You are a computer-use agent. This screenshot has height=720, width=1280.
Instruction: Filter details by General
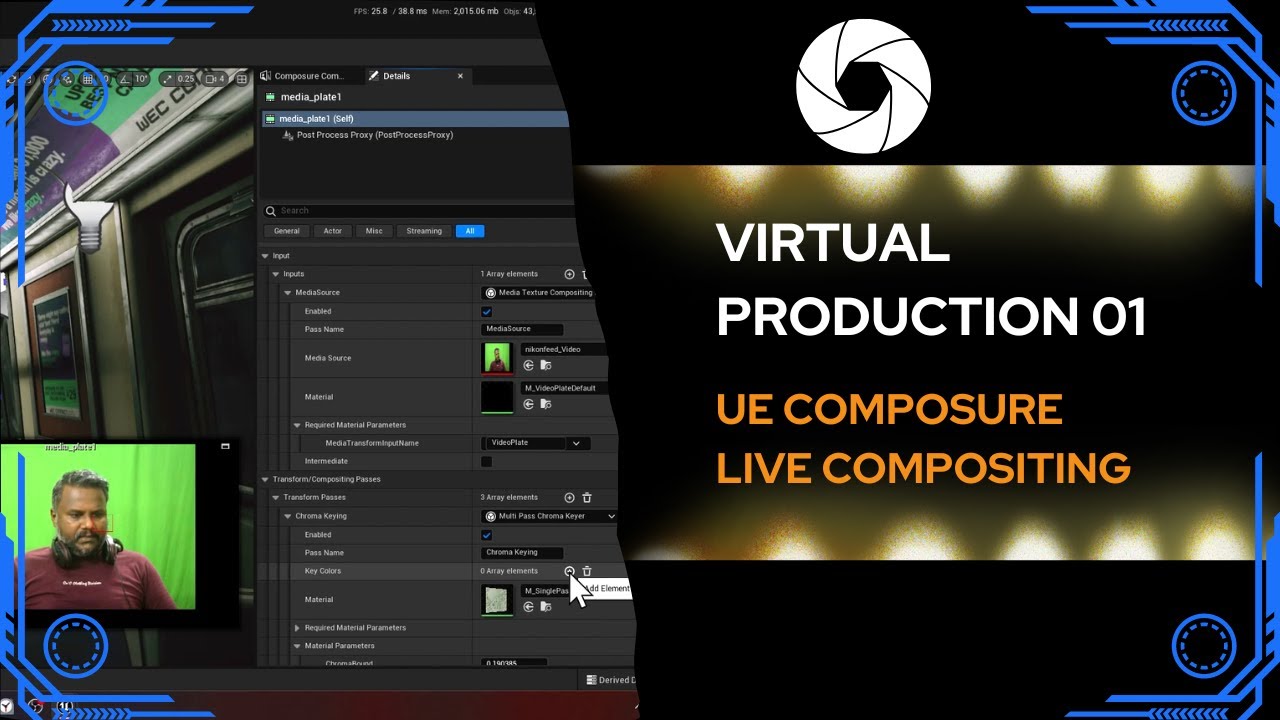pos(287,231)
